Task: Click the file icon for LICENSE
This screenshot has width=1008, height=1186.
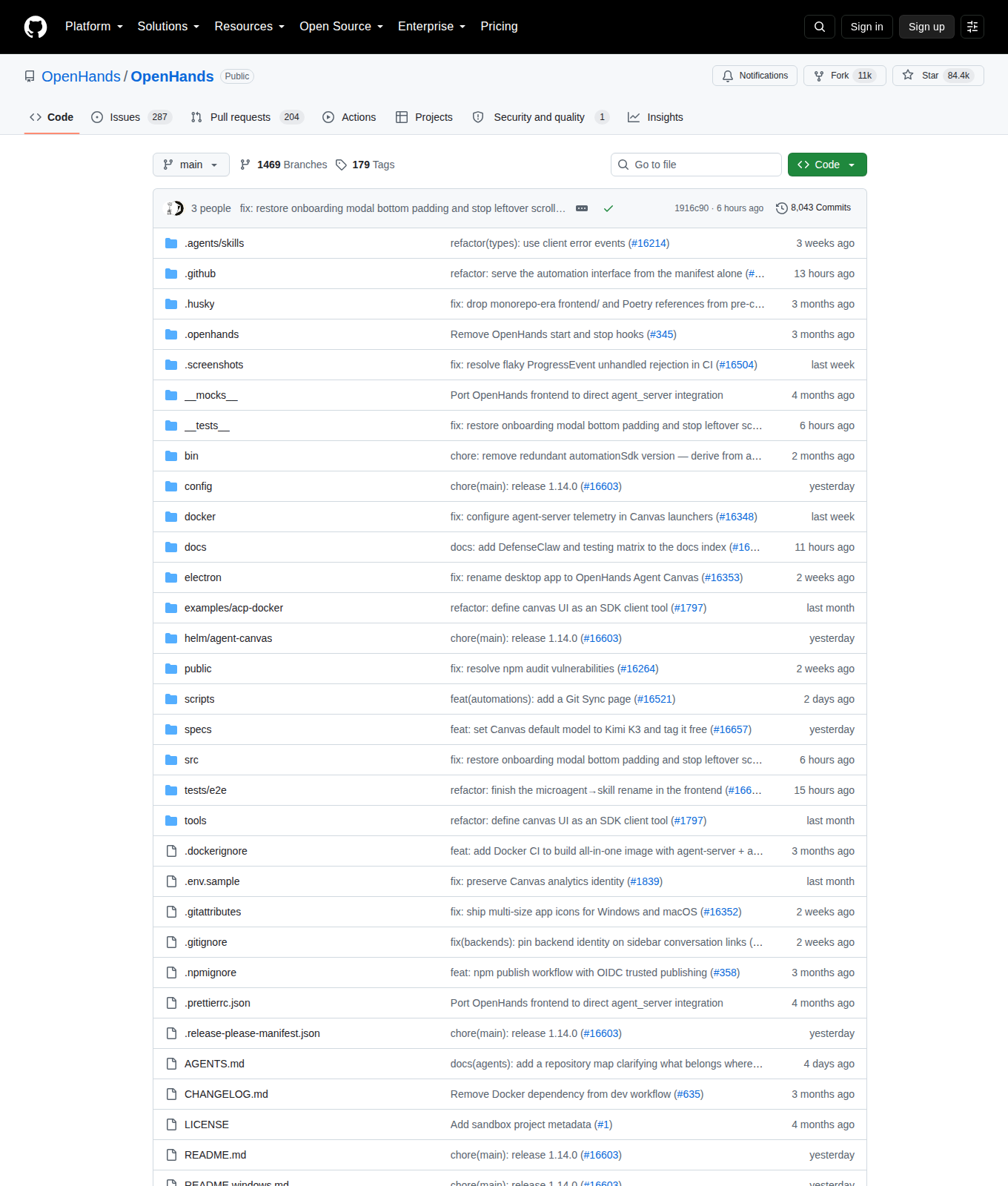Action: [171, 1124]
